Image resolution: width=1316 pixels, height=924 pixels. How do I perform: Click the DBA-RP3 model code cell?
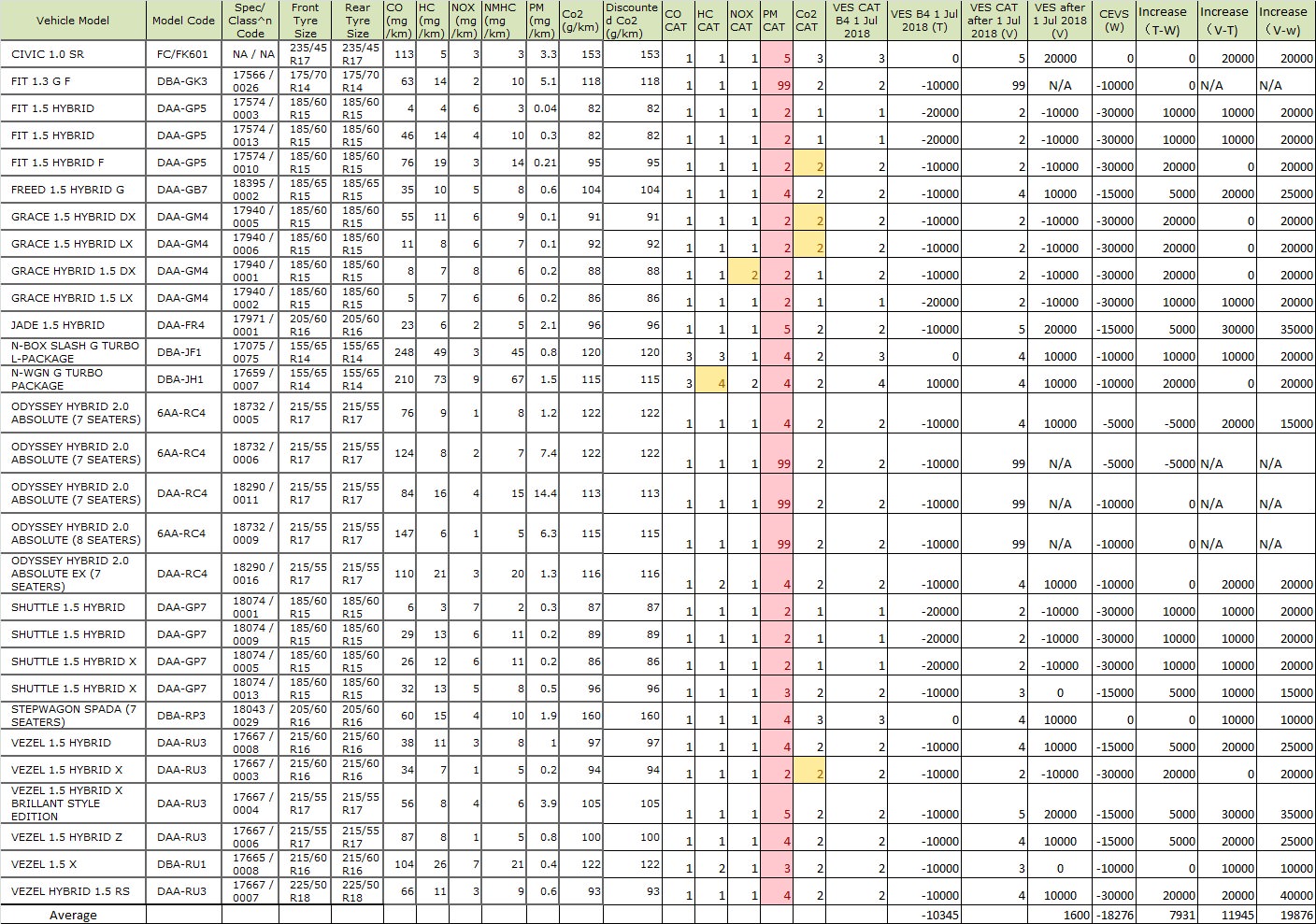click(183, 716)
